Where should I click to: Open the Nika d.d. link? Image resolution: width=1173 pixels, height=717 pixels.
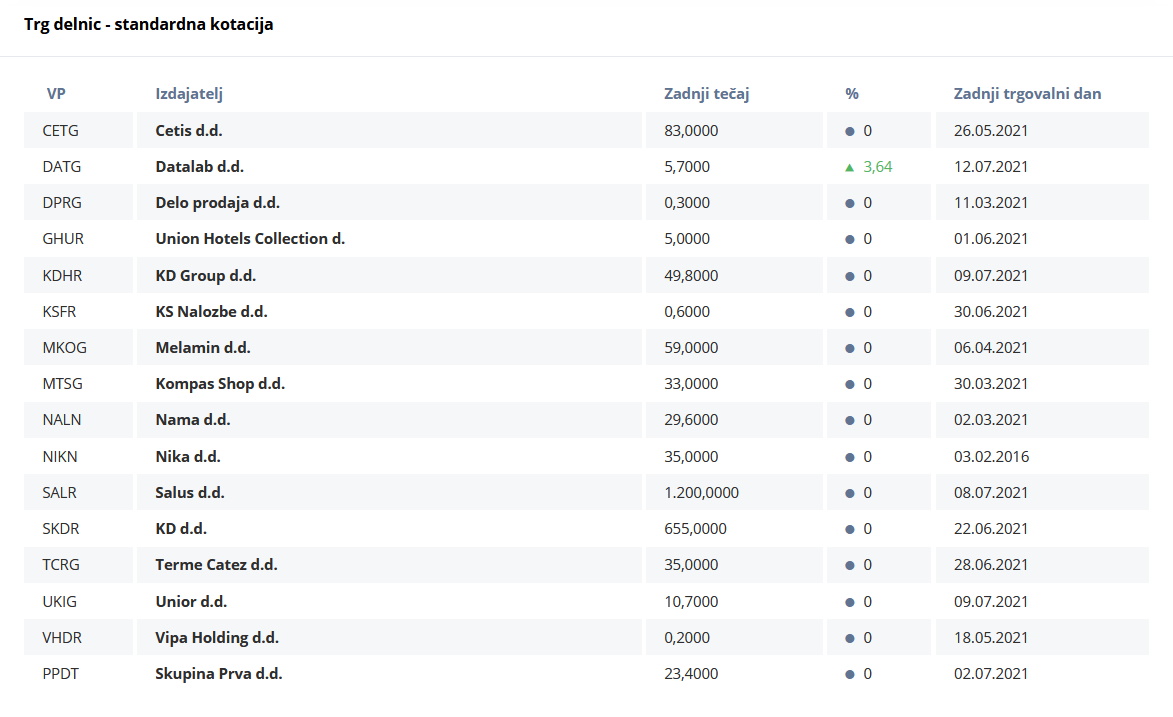[x=188, y=457]
